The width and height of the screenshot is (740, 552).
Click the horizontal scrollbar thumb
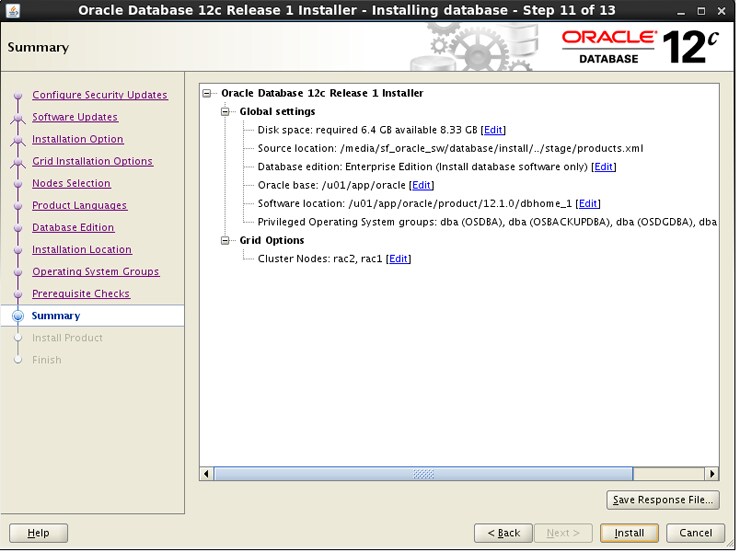[423, 474]
